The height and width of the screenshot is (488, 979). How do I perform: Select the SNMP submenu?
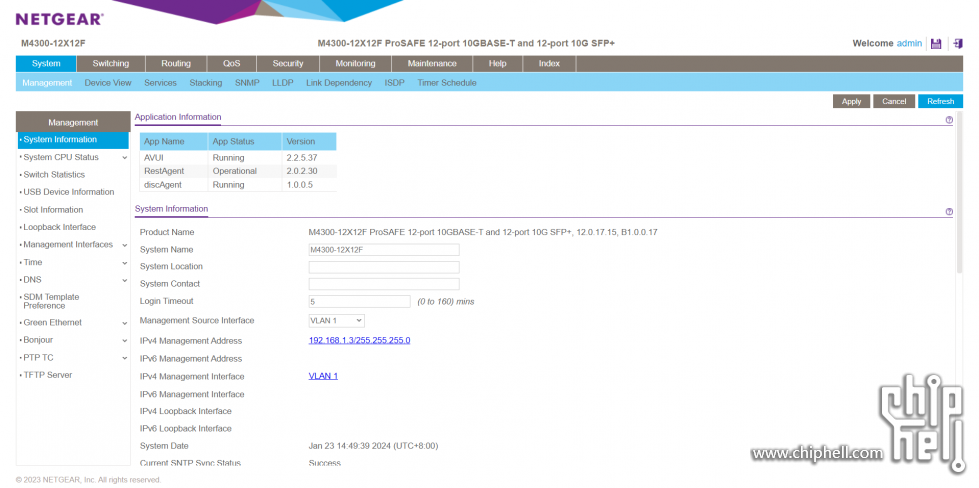[x=247, y=82]
